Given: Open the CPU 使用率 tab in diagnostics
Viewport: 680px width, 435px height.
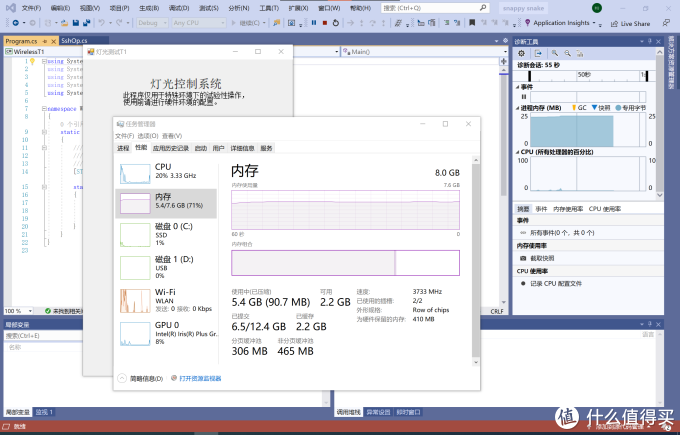Looking at the screenshot, I should tap(605, 209).
